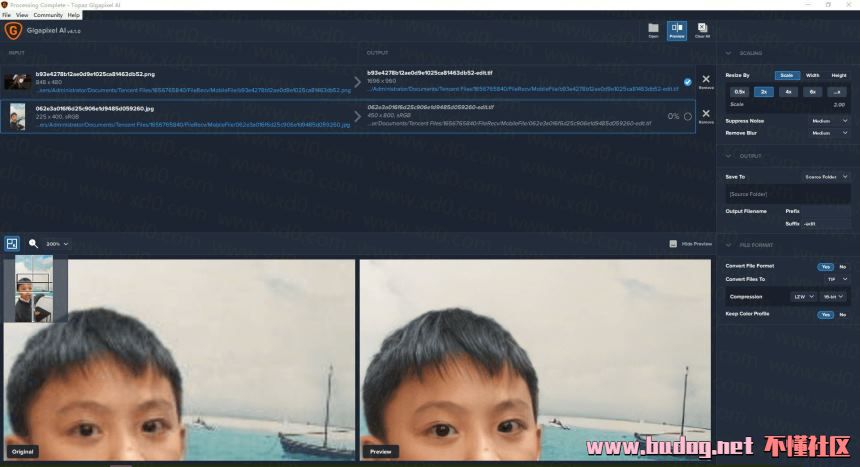
Task: Open the 200% zoom level dropdown
Action: coord(57,244)
